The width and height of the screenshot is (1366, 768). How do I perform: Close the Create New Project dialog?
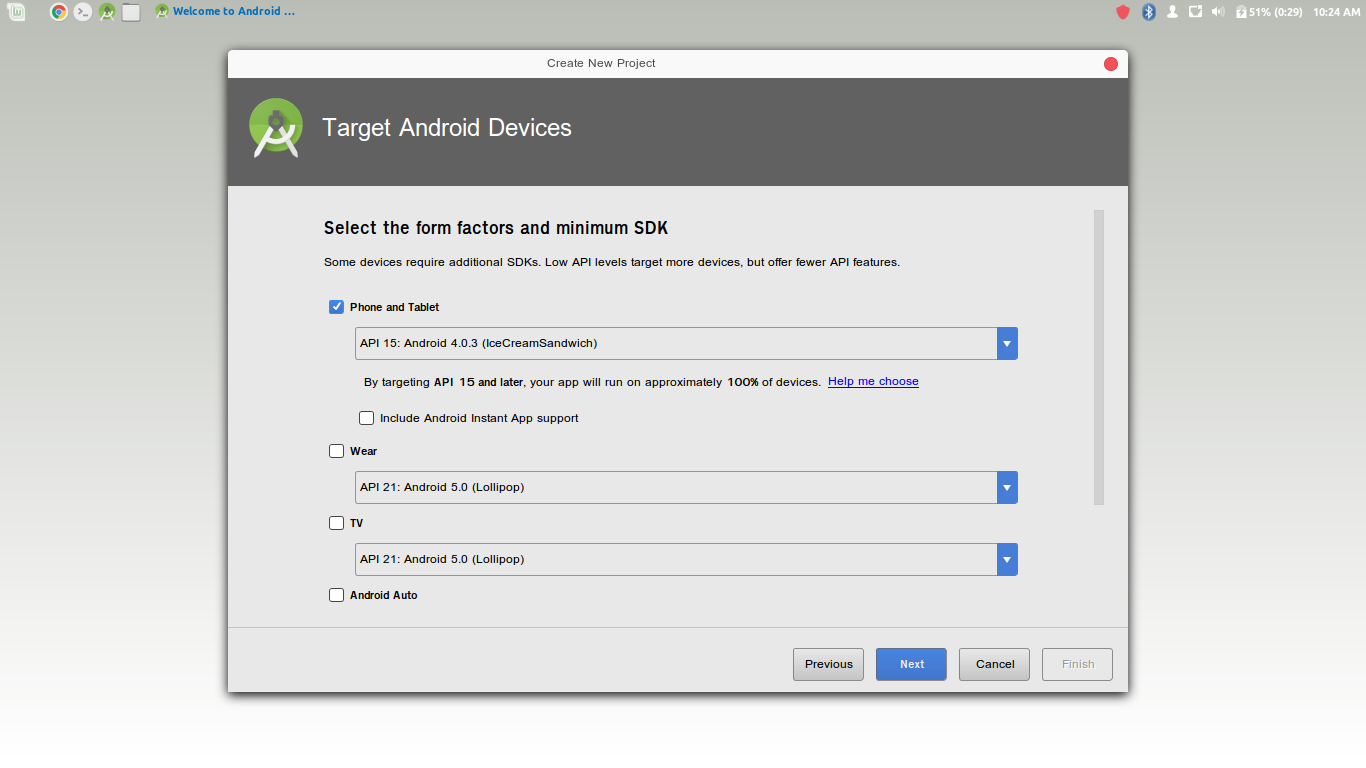click(1110, 64)
